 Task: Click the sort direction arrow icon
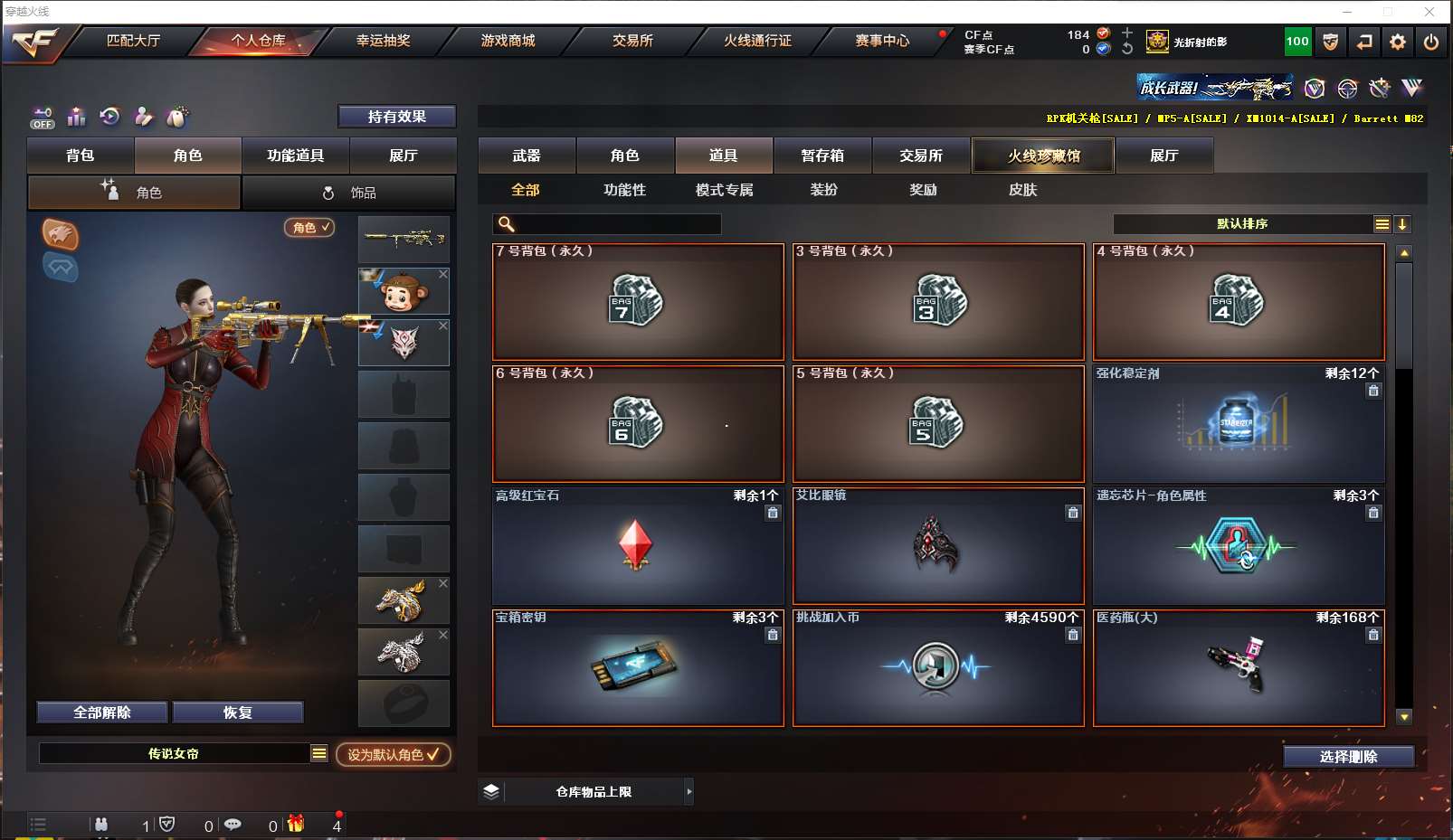[x=1402, y=224]
